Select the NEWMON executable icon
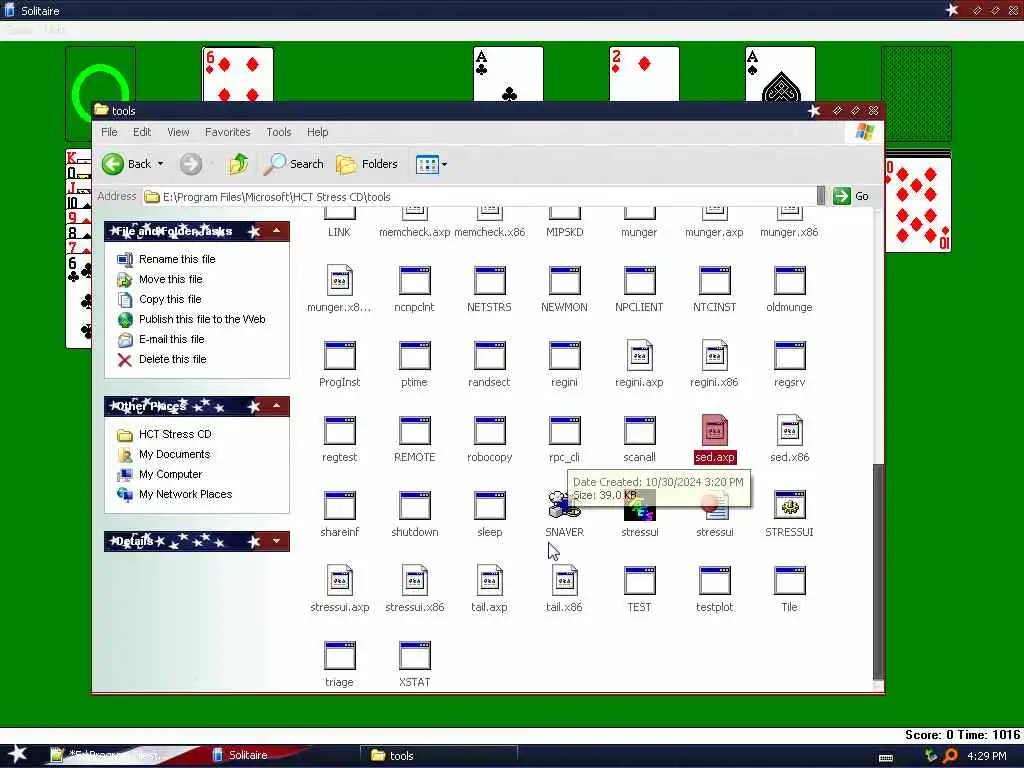 pos(564,281)
